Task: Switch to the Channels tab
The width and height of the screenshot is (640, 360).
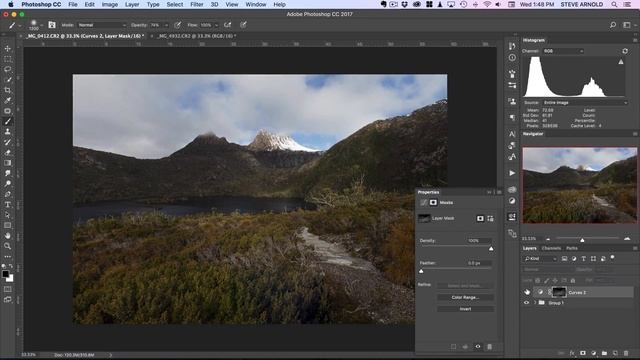Action: (551, 248)
